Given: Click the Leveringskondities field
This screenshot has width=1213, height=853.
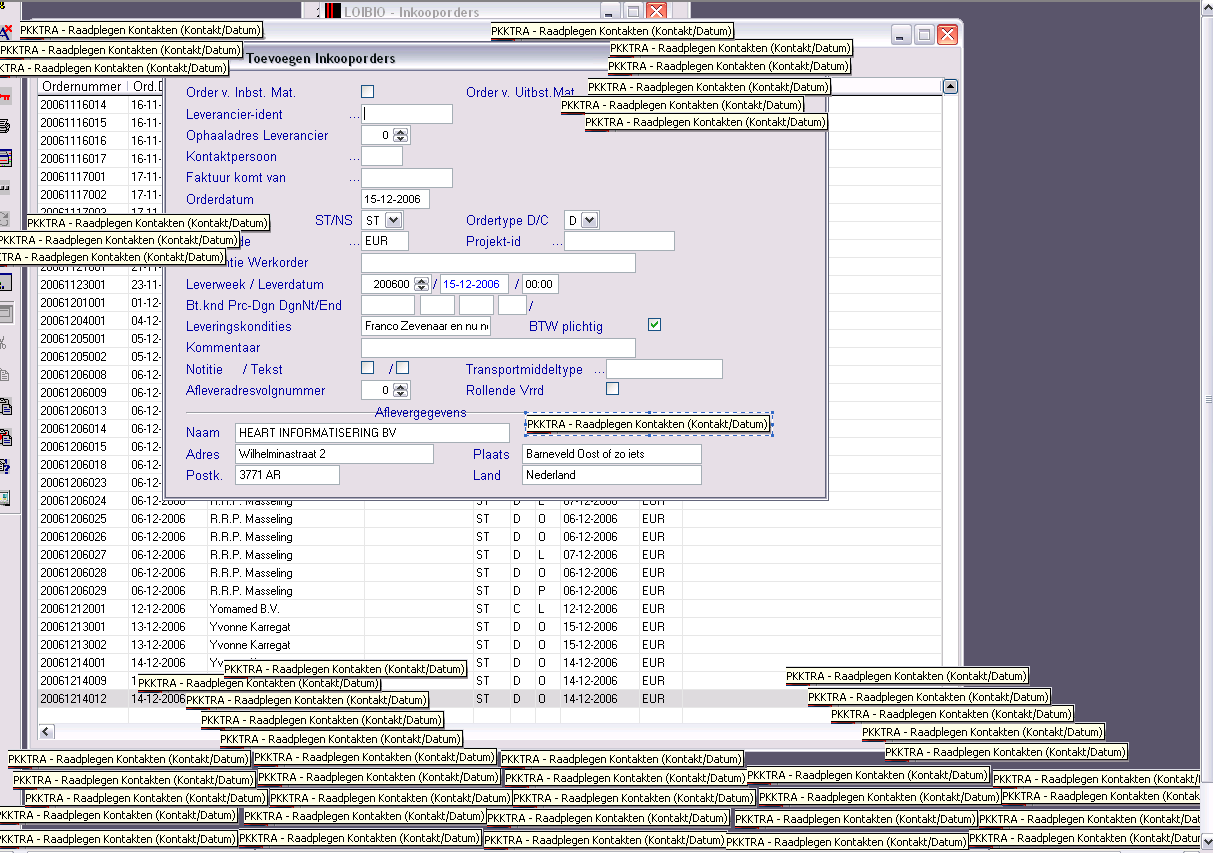Looking at the screenshot, I should [x=426, y=326].
